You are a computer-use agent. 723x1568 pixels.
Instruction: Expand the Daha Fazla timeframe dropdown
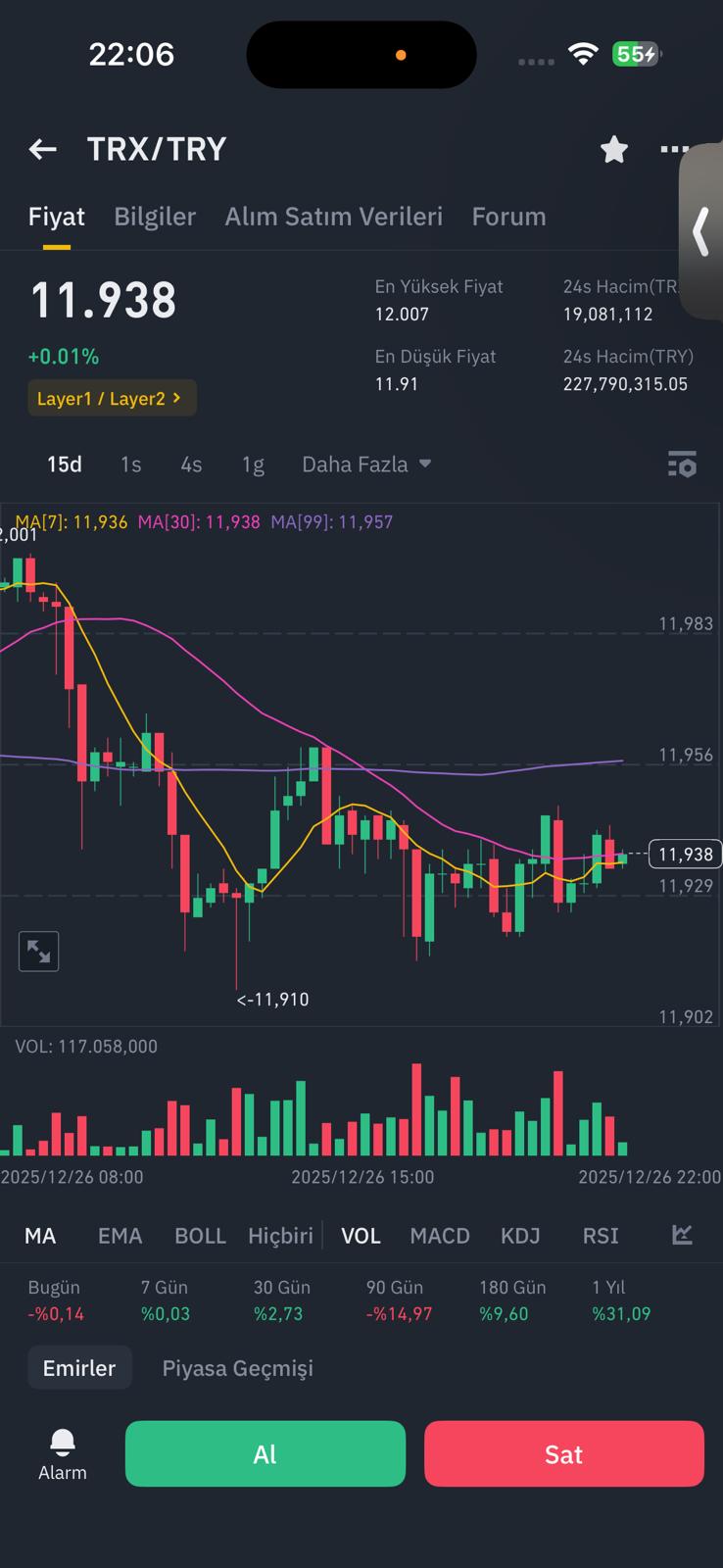366,464
